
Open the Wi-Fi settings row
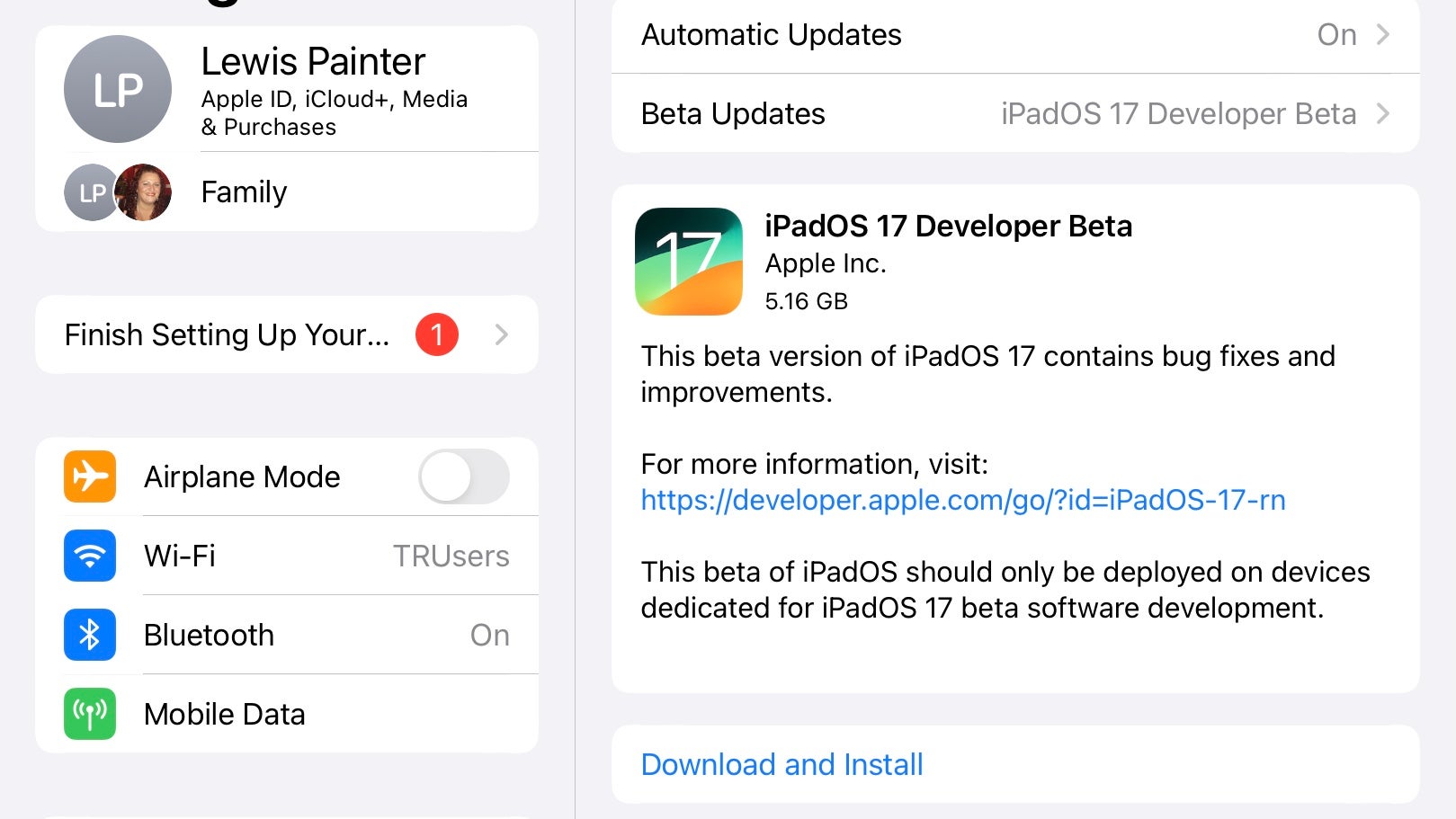(x=287, y=556)
